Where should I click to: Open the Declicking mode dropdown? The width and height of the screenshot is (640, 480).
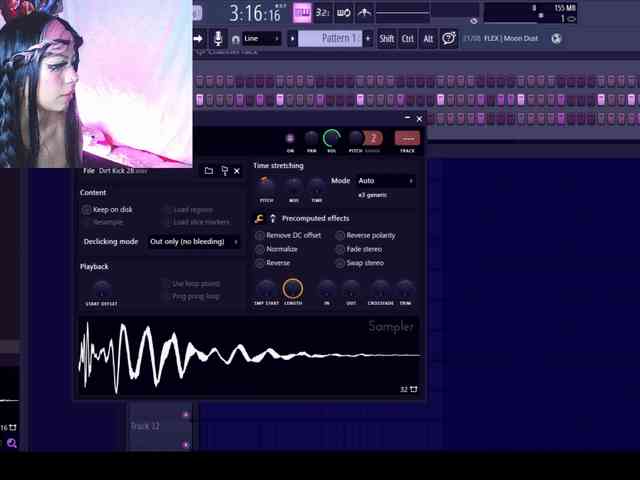point(194,241)
